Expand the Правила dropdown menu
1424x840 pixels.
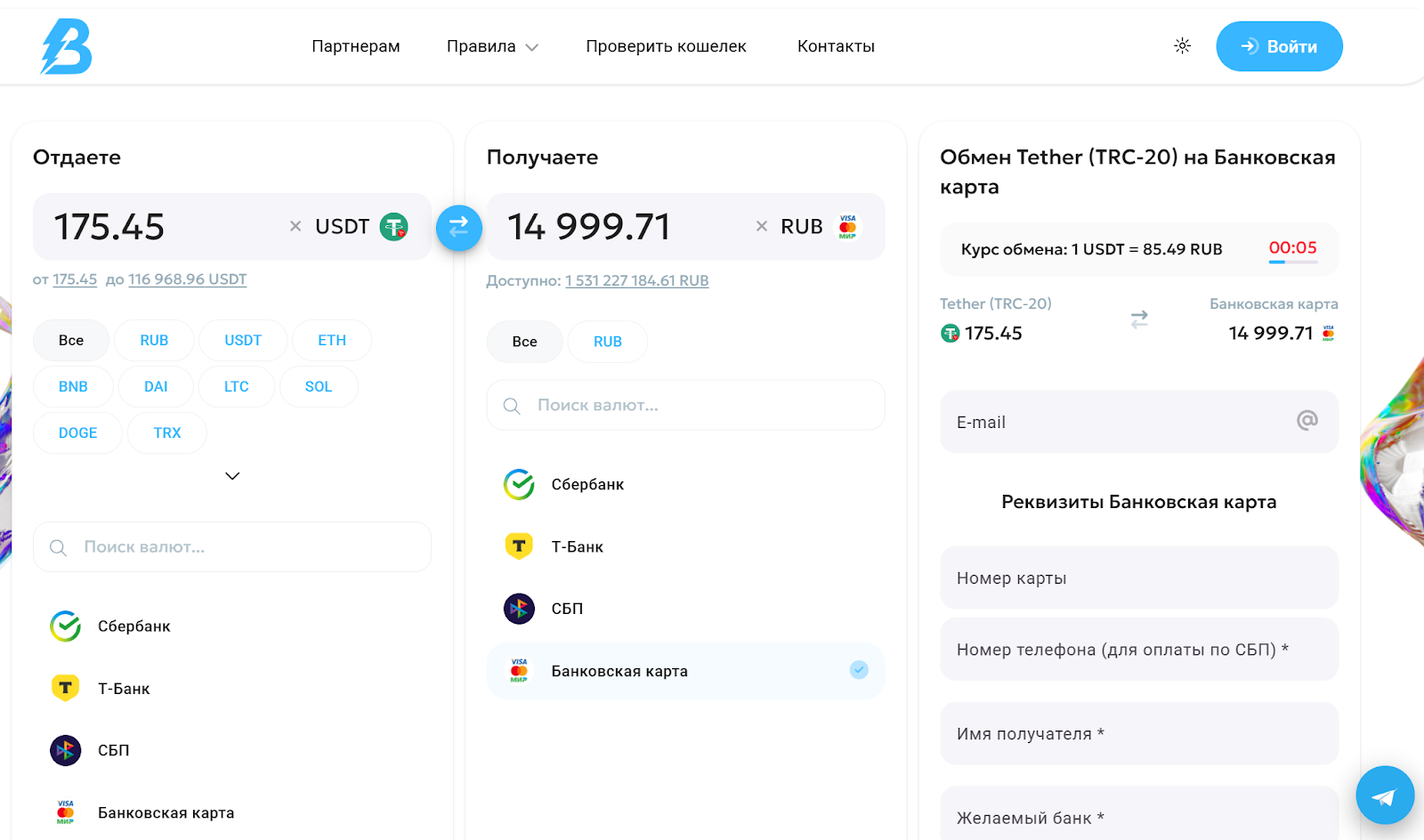tap(492, 46)
